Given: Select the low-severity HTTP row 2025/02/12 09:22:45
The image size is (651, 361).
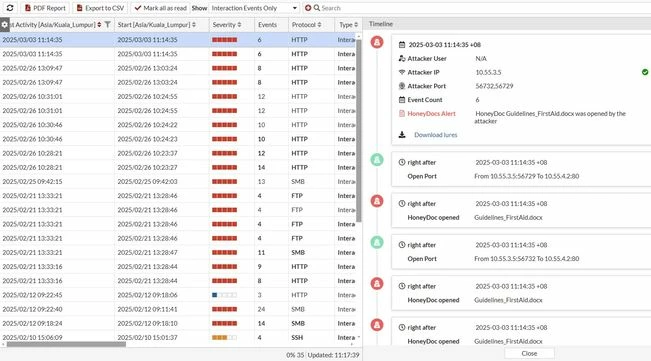Looking at the screenshot, I should tap(178, 295).
